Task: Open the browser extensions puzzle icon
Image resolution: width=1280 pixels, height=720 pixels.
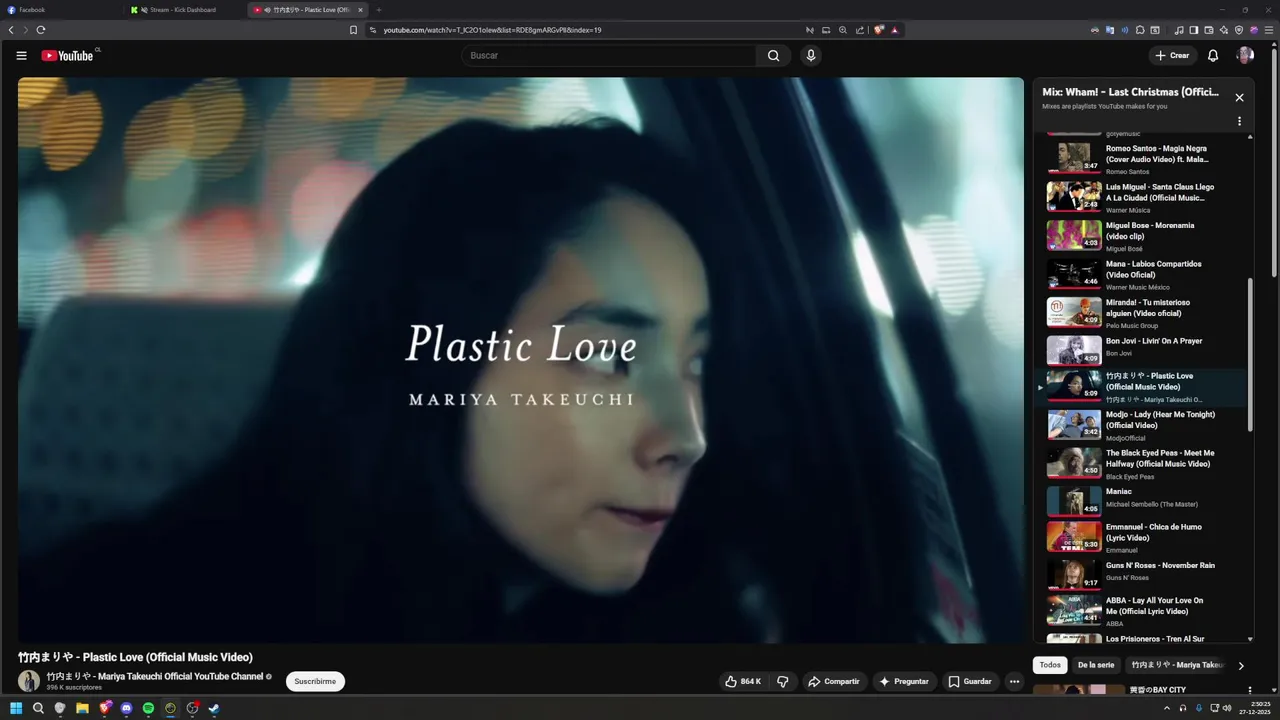Action: point(1139,30)
